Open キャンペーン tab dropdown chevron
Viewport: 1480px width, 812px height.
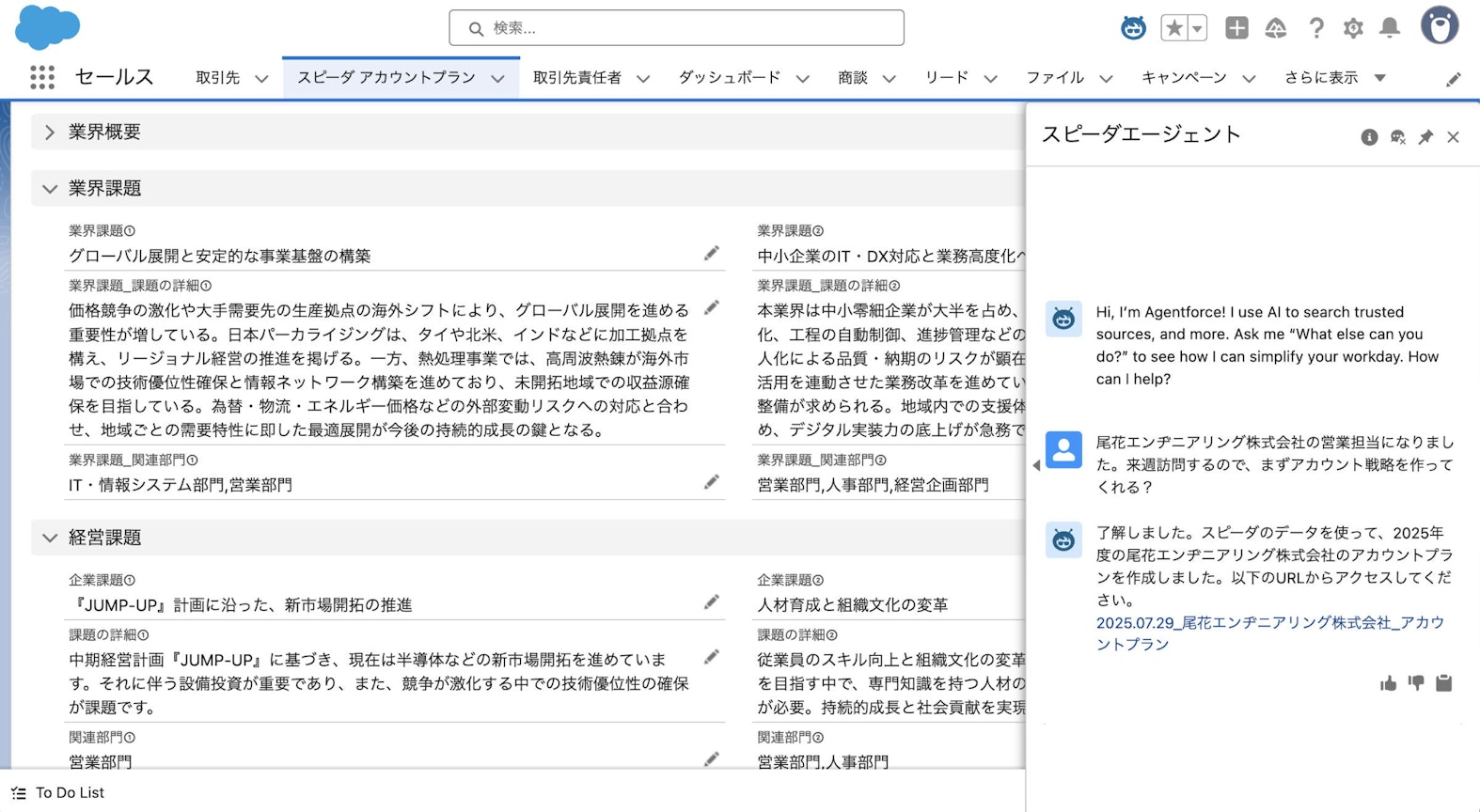[x=1249, y=79]
